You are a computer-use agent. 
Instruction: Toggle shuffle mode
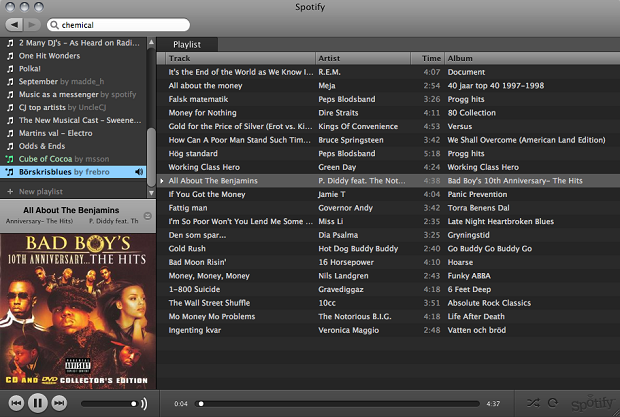tap(533, 403)
